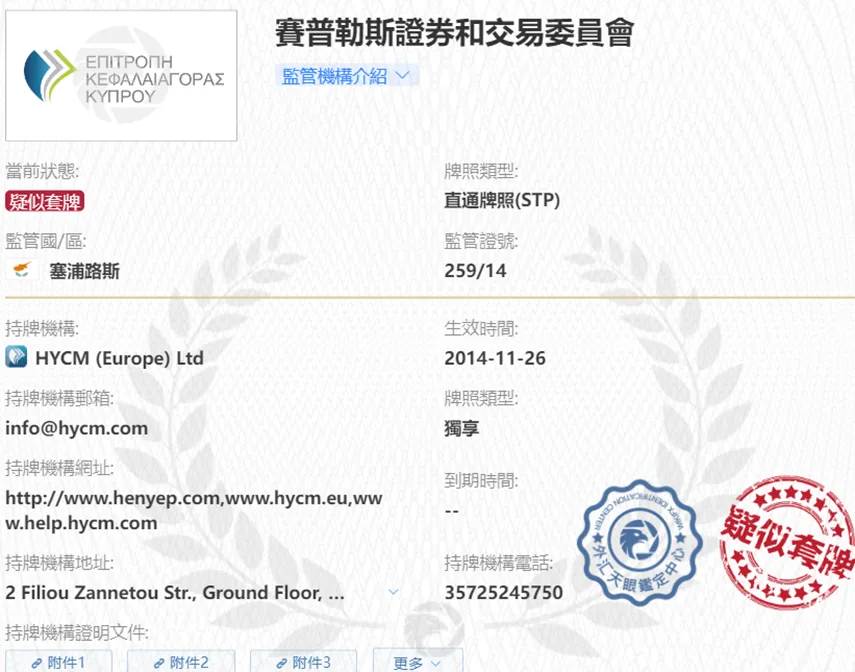Open the henyep.com website link text
Image resolution: width=855 pixels, height=672 pixels.
(x=113, y=498)
